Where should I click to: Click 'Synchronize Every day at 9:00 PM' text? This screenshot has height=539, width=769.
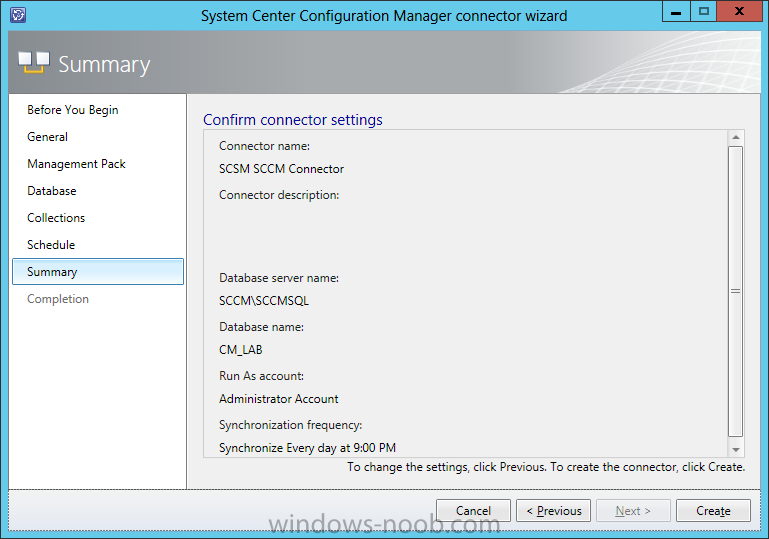(308, 448)
